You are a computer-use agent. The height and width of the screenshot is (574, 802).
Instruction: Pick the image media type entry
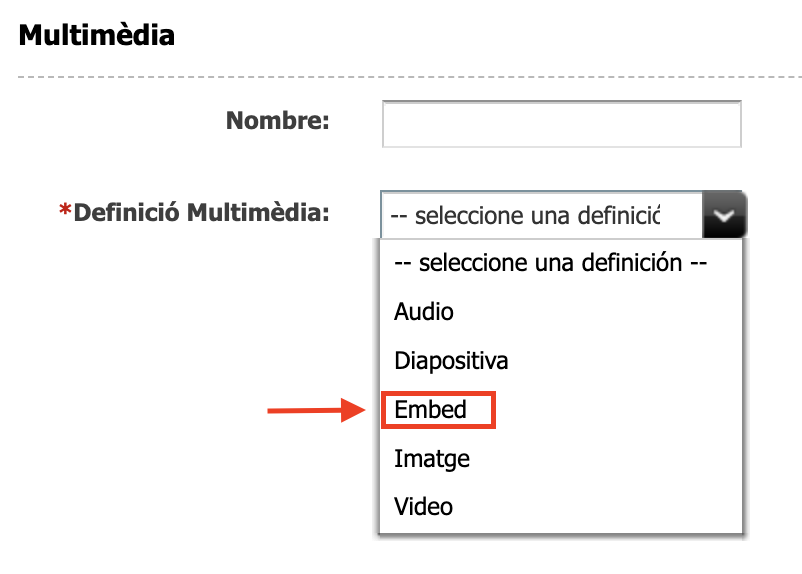pos(432,459)
